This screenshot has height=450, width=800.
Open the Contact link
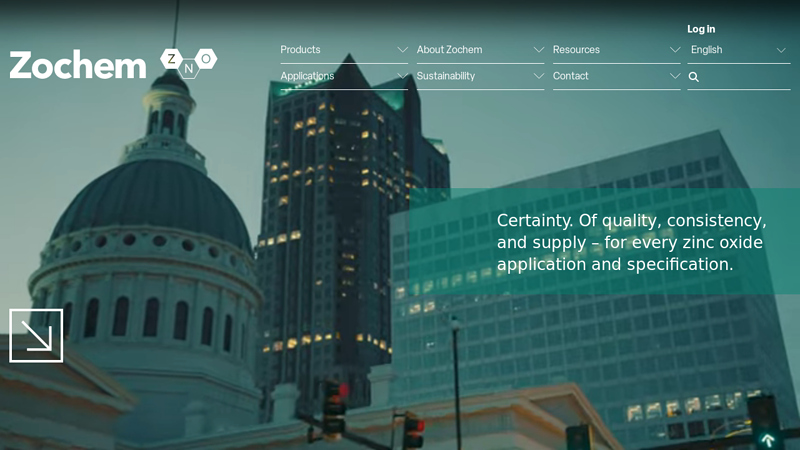coord(570,76)
